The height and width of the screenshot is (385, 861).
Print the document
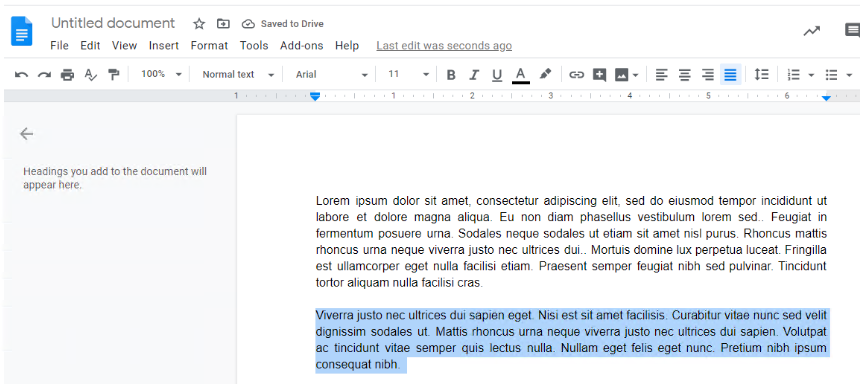point(68,75)
